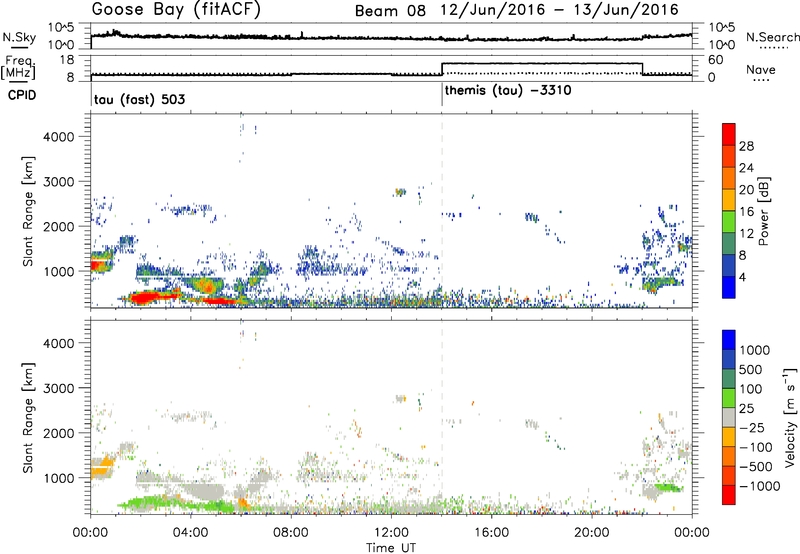Click the 'Beam 08' label
This screenshot has width=800, height=554.
point(390,11)
